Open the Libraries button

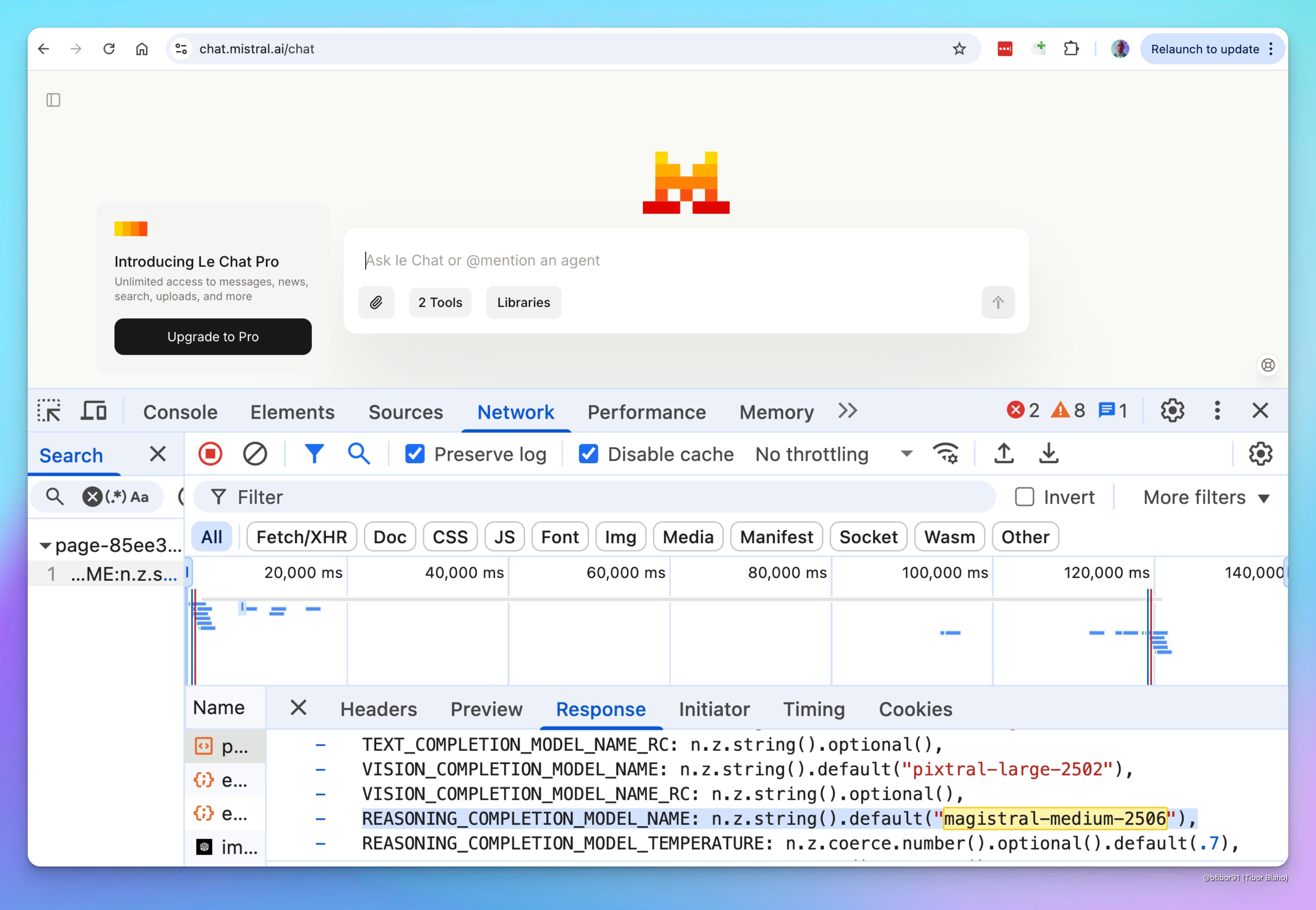coord(523,302)
